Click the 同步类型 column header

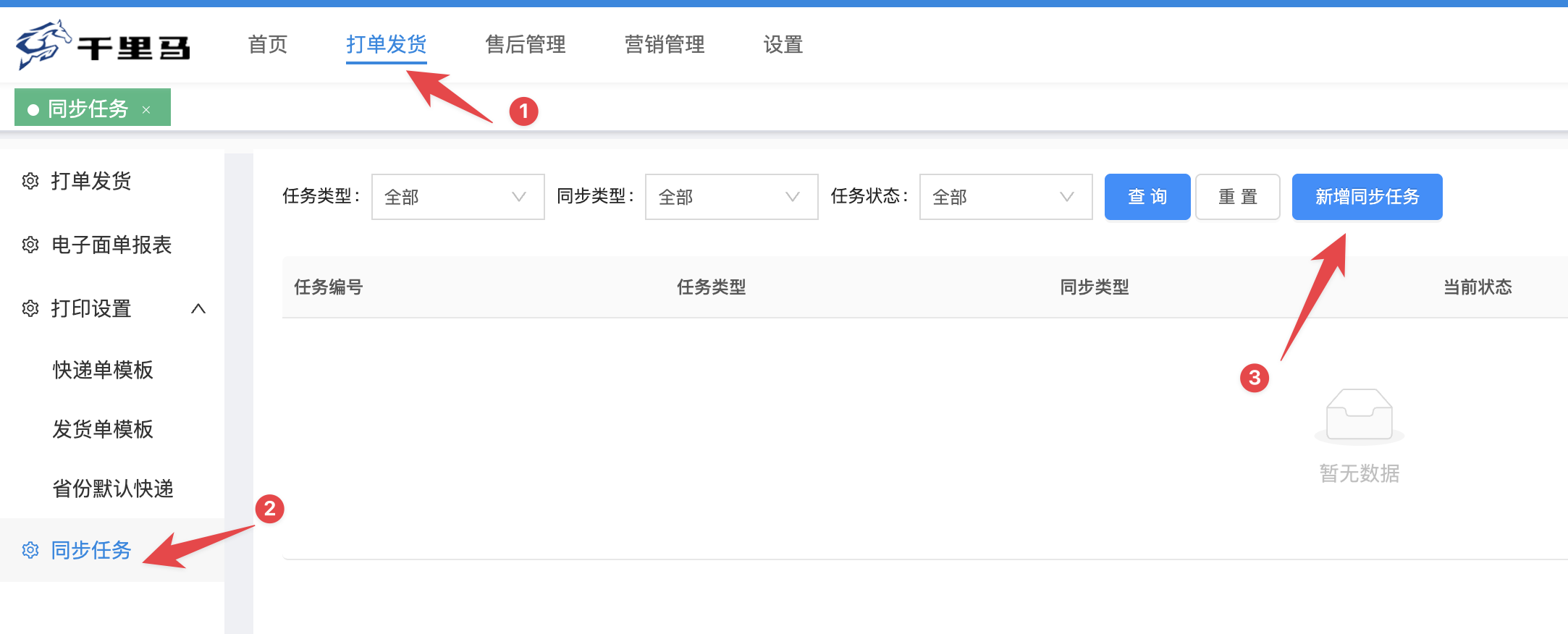1095,287
